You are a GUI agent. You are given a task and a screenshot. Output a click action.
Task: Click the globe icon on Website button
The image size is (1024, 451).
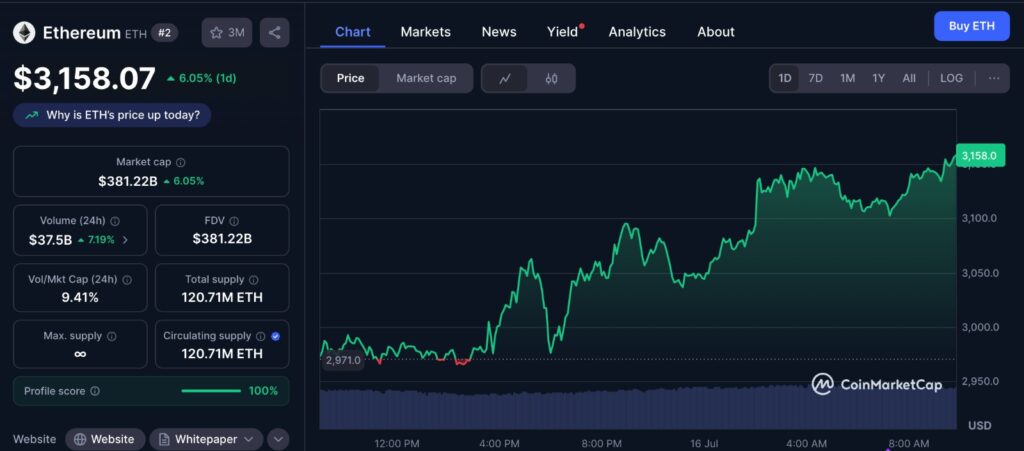point(80,439)
